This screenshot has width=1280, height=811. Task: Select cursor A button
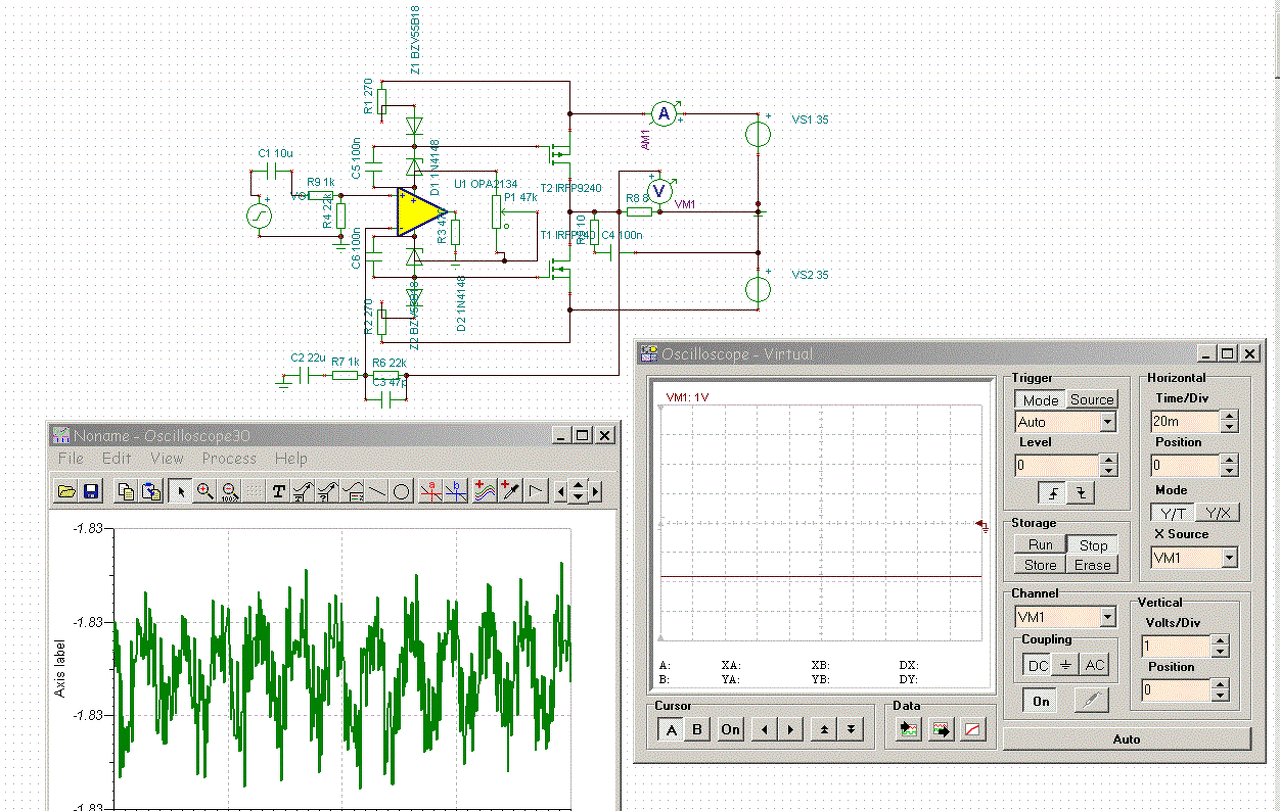point(671,729)
